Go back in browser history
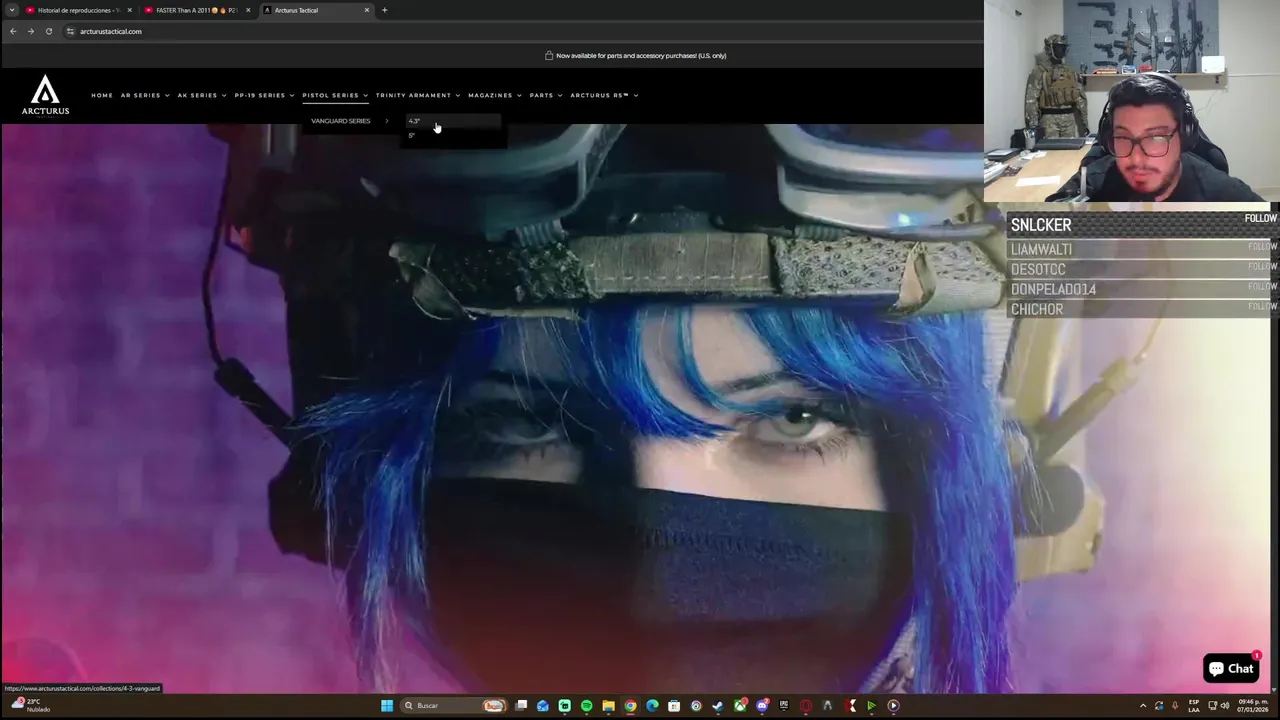 (13, 31)
